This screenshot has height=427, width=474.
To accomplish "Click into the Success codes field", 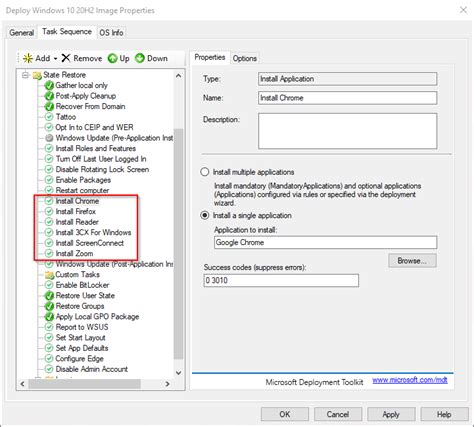I will pyautogui.click(x=281, y=280).
